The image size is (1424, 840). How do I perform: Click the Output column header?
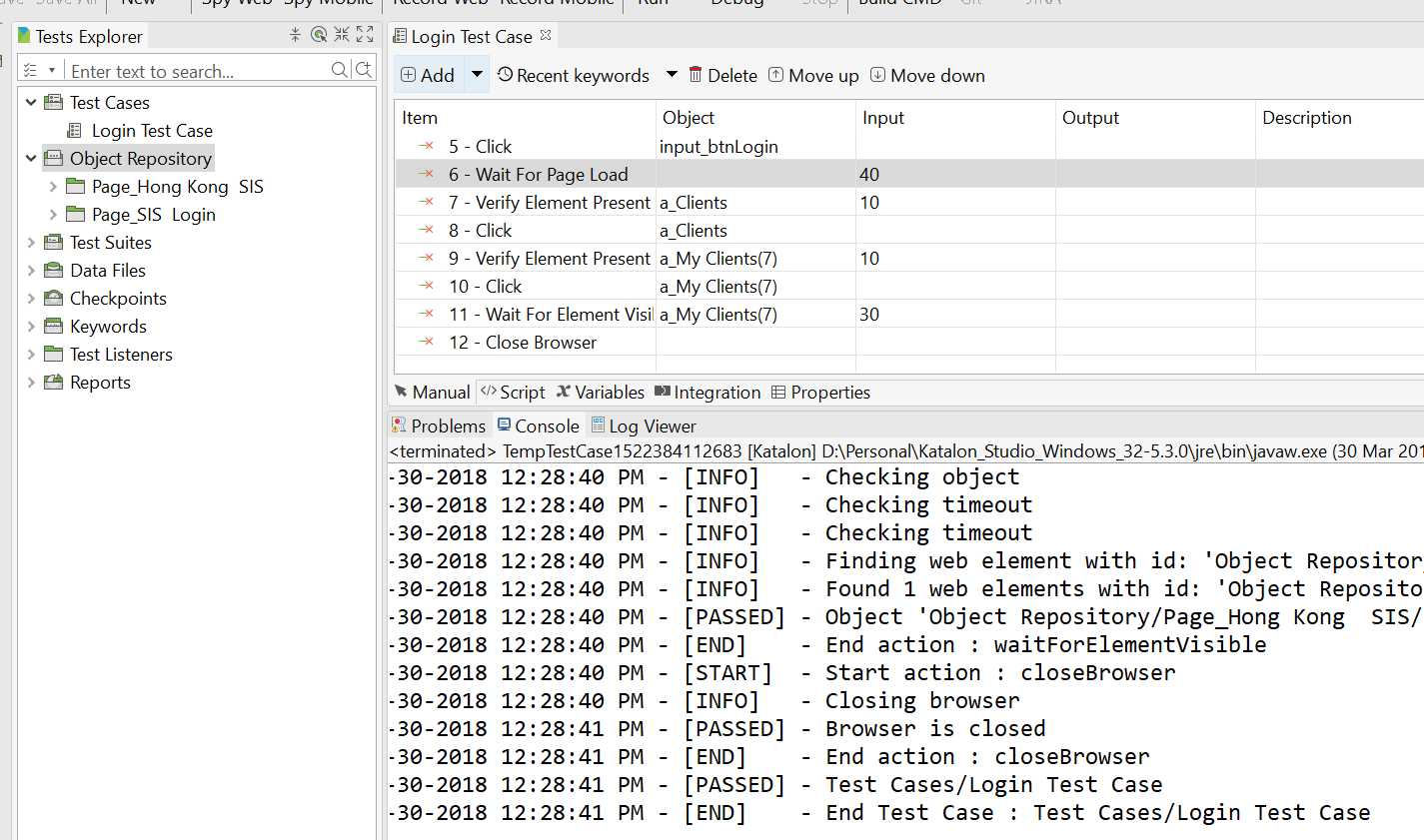[1155, 117]
